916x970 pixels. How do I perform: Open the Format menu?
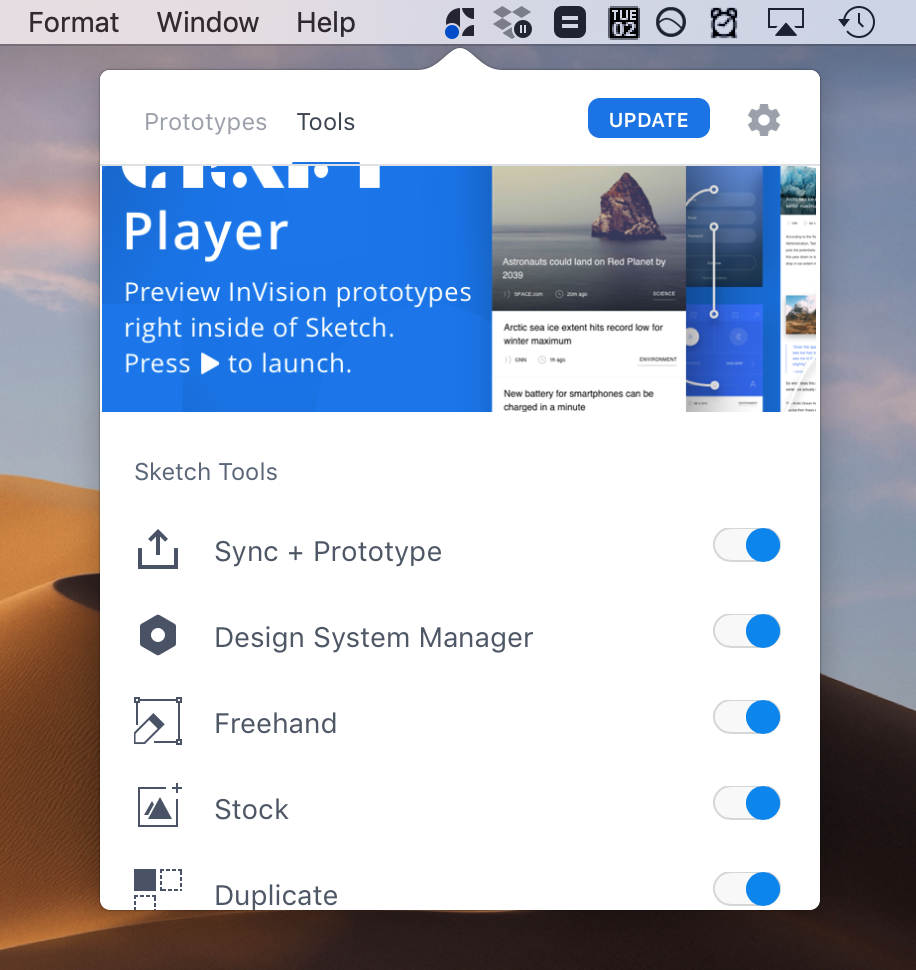[74, 22]
